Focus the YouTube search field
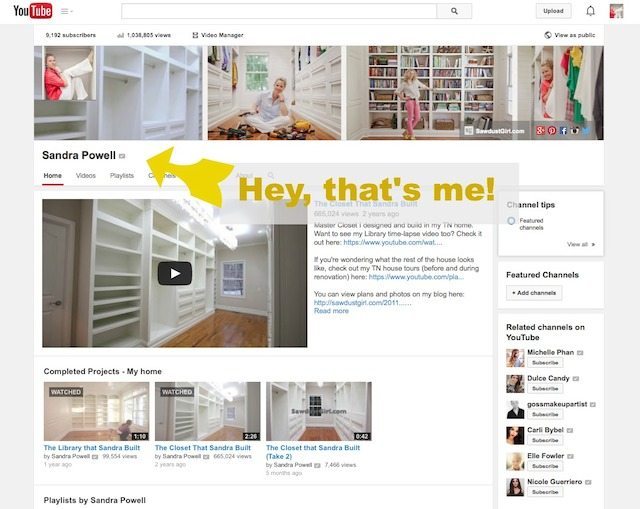The width and height of the screenshot is (640, 509). pos(279,11)
